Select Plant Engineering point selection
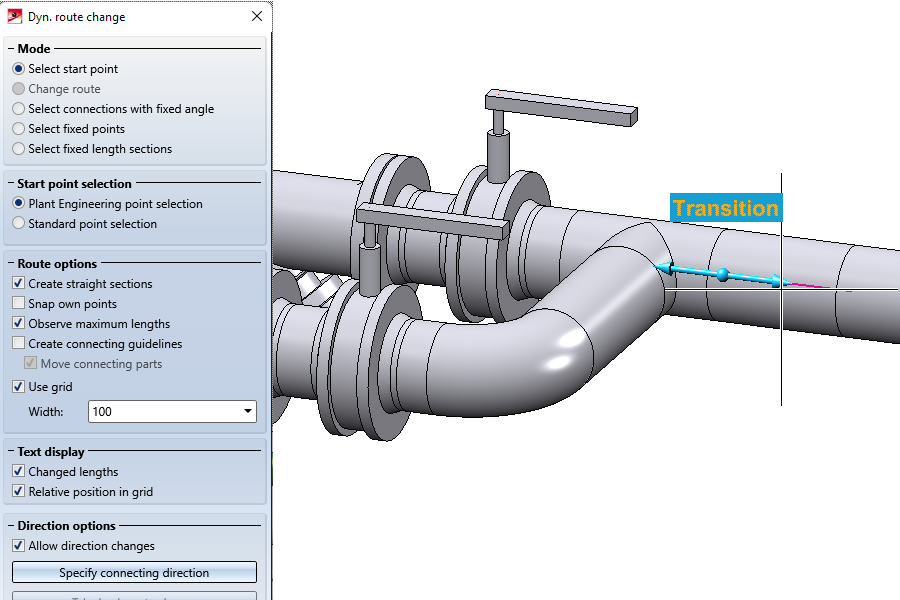The image size is (900, 600). [x=18, y=203]
